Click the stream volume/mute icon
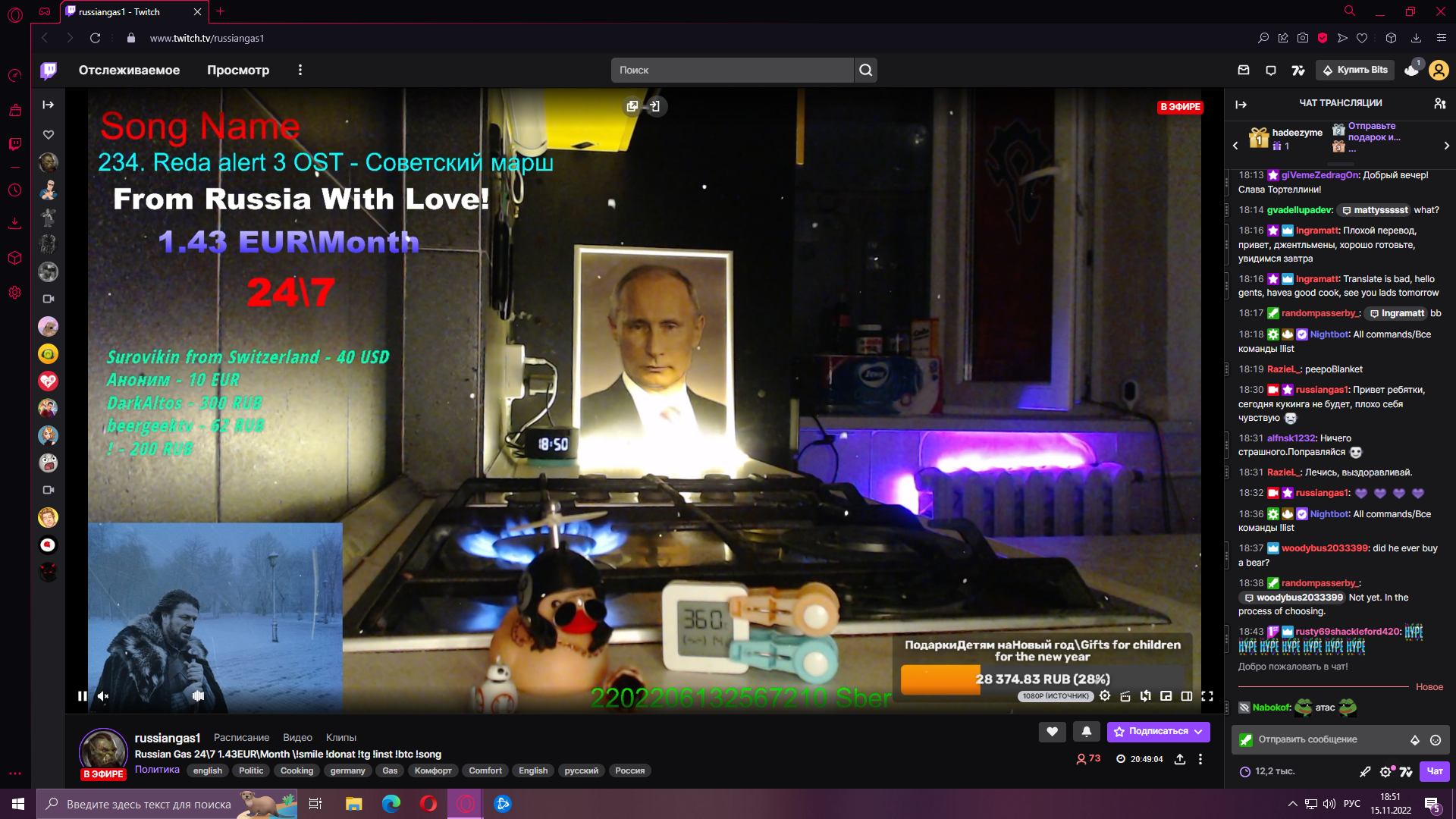The image size is (1456, 819). click(x=103, y=695)
